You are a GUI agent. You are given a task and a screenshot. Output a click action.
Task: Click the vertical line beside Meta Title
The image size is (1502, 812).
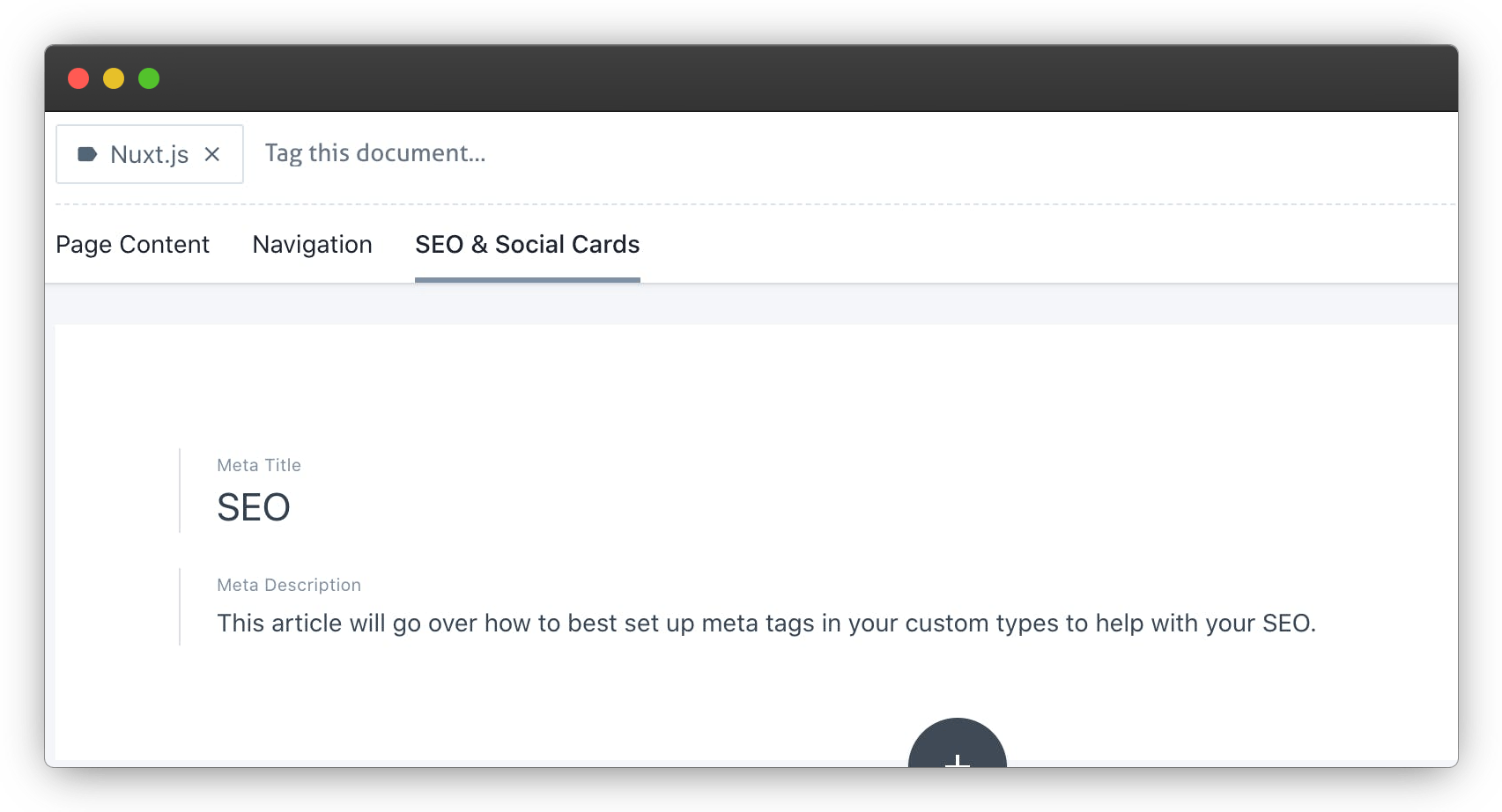[x=180, y=491]
